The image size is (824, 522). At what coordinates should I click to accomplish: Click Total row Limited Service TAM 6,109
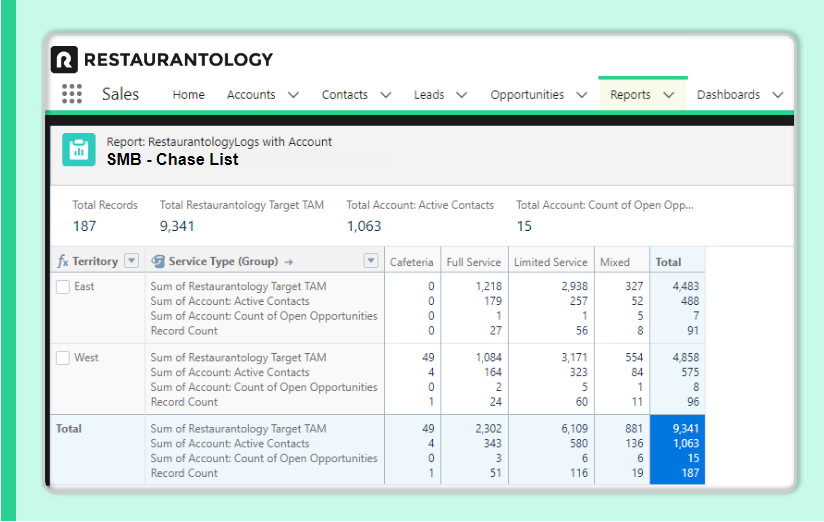pyautogui.click(x=574, y=428)
